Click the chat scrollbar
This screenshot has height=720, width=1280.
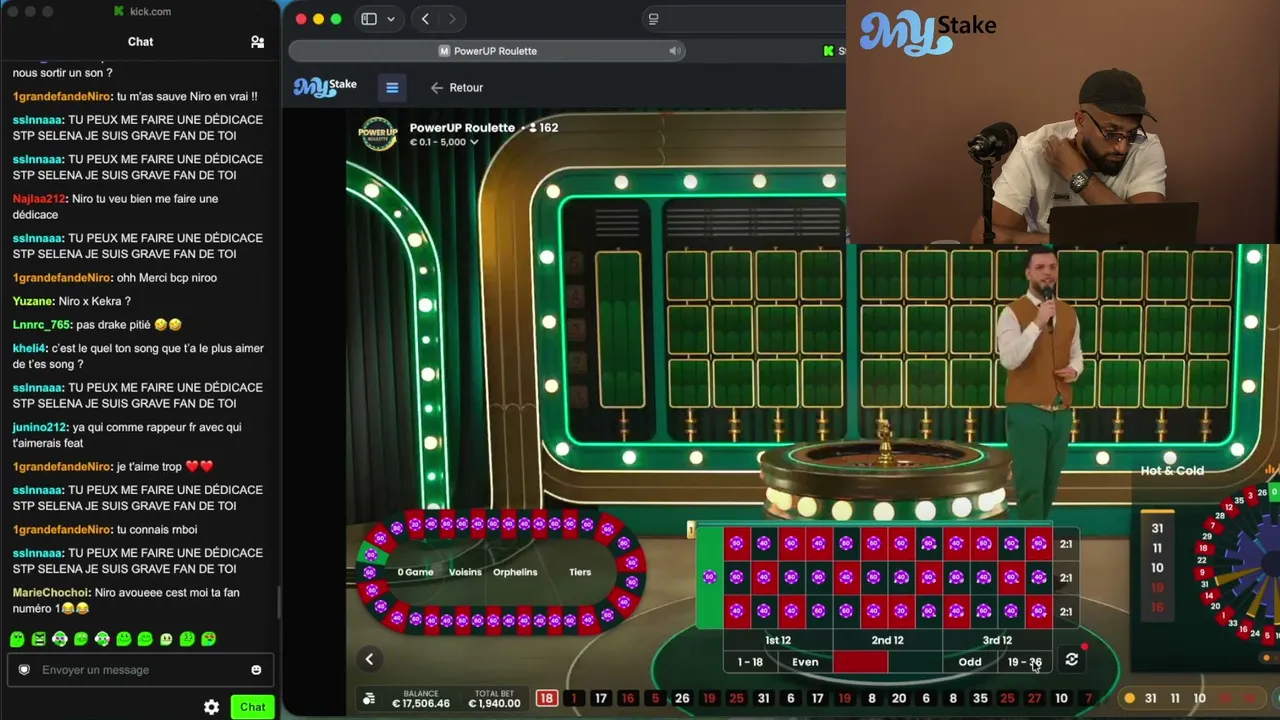pyautogui.click(x=278, y=600)
